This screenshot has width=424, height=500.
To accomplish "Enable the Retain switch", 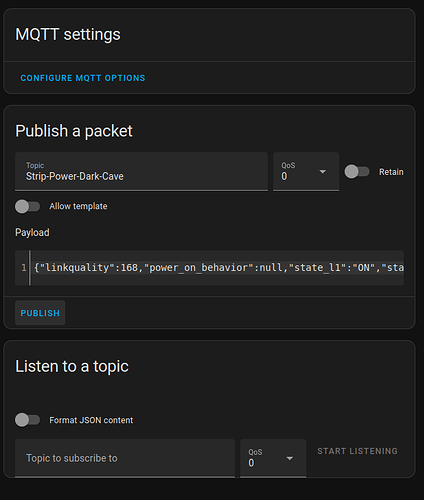I will pyautogui.click(x=357, y=172).
